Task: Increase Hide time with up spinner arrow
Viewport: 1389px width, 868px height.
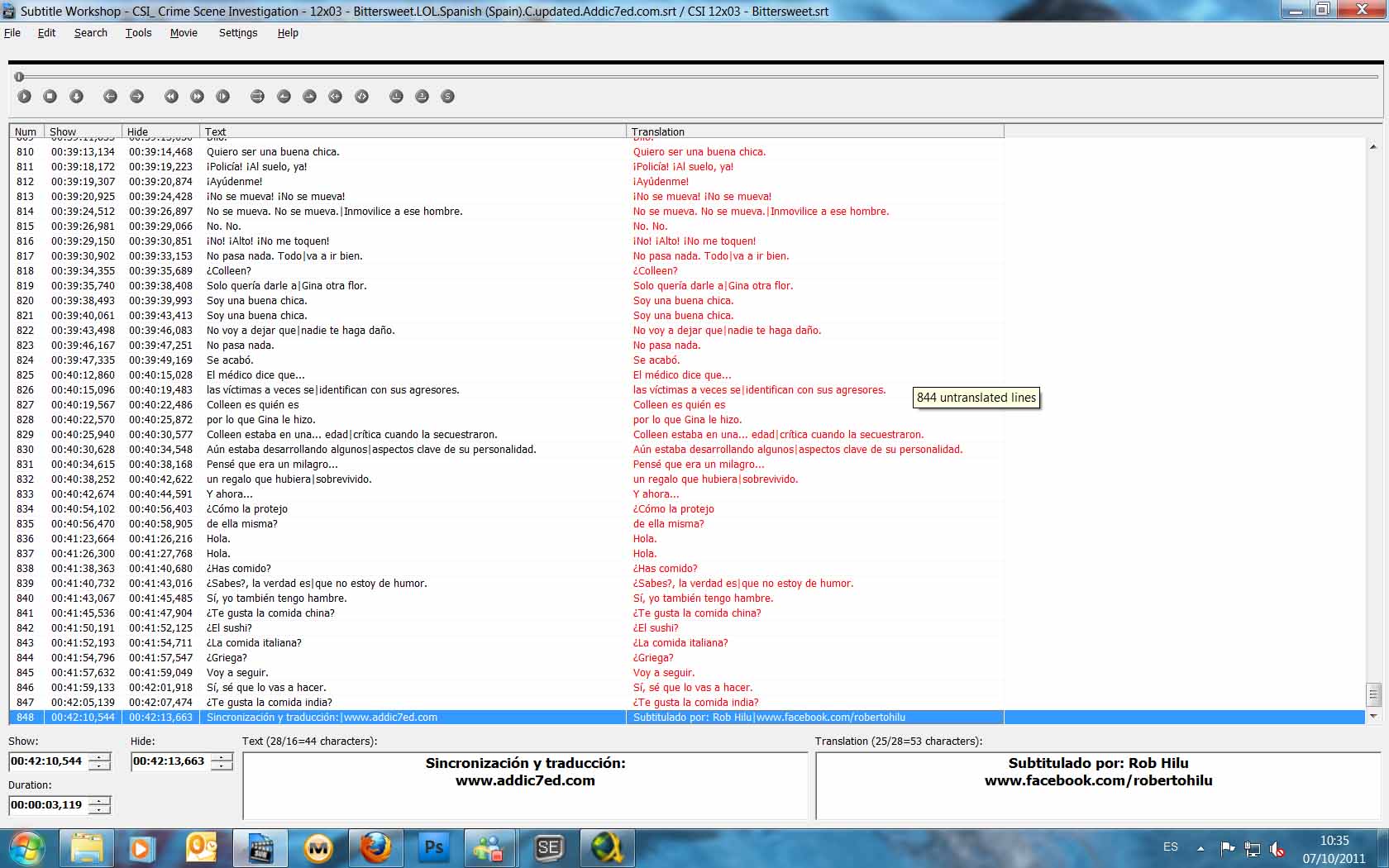Action: 222,757
